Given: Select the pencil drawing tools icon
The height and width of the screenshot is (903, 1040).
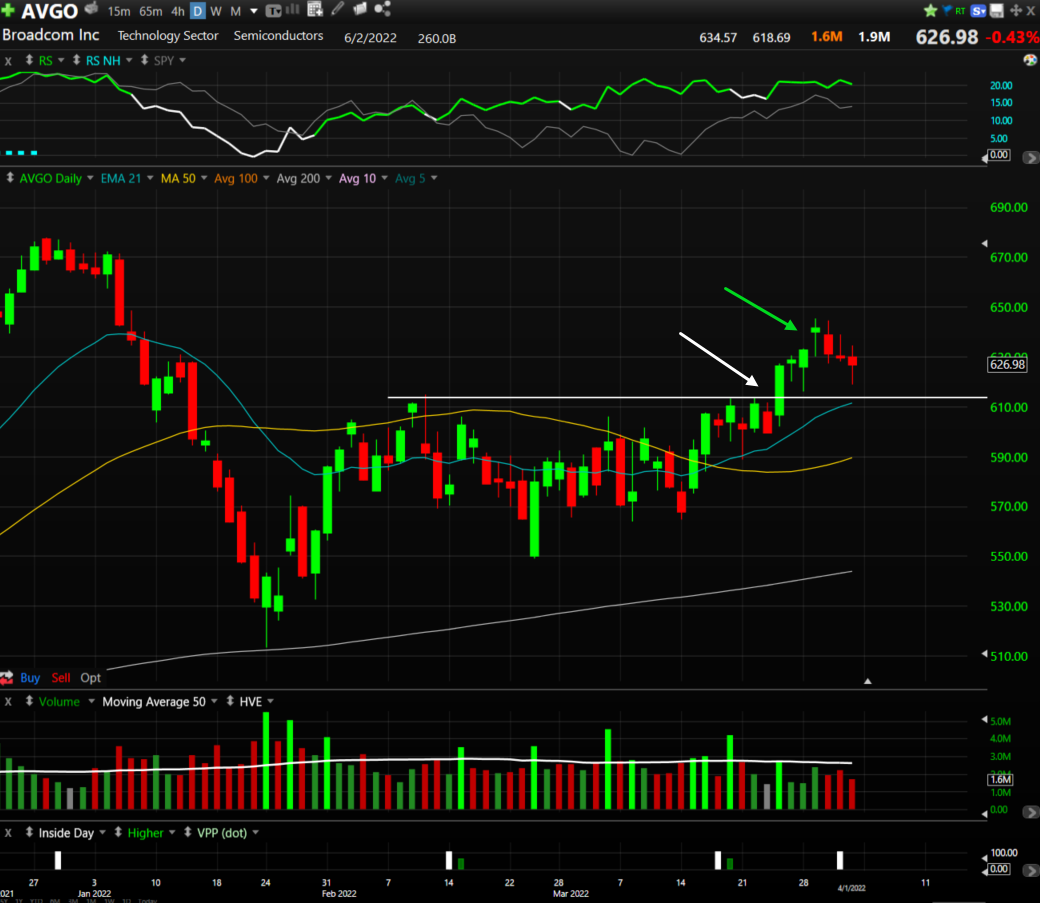Looking at the screenshot, I should (338, 9).
